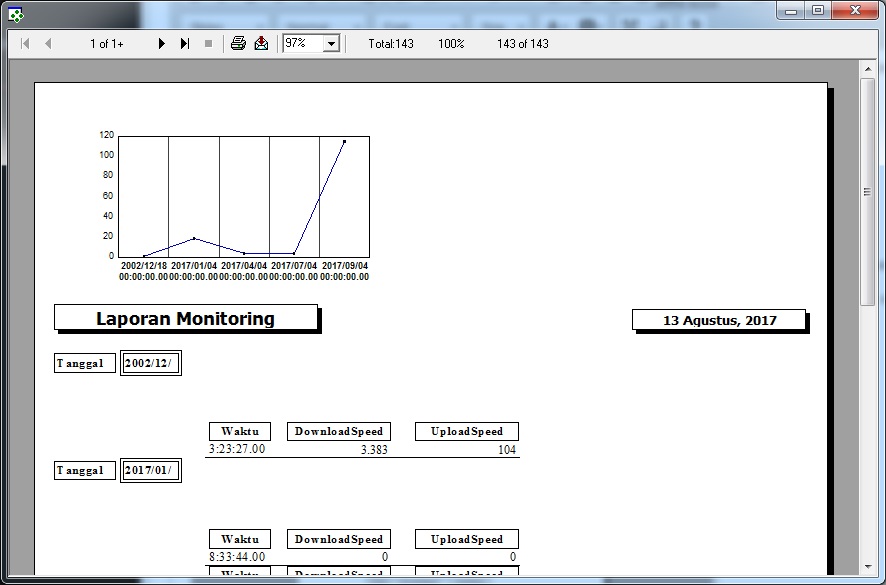Print the report using the printer icon
The height and width of the screenshot is (585, 886).
click(238, 44)
